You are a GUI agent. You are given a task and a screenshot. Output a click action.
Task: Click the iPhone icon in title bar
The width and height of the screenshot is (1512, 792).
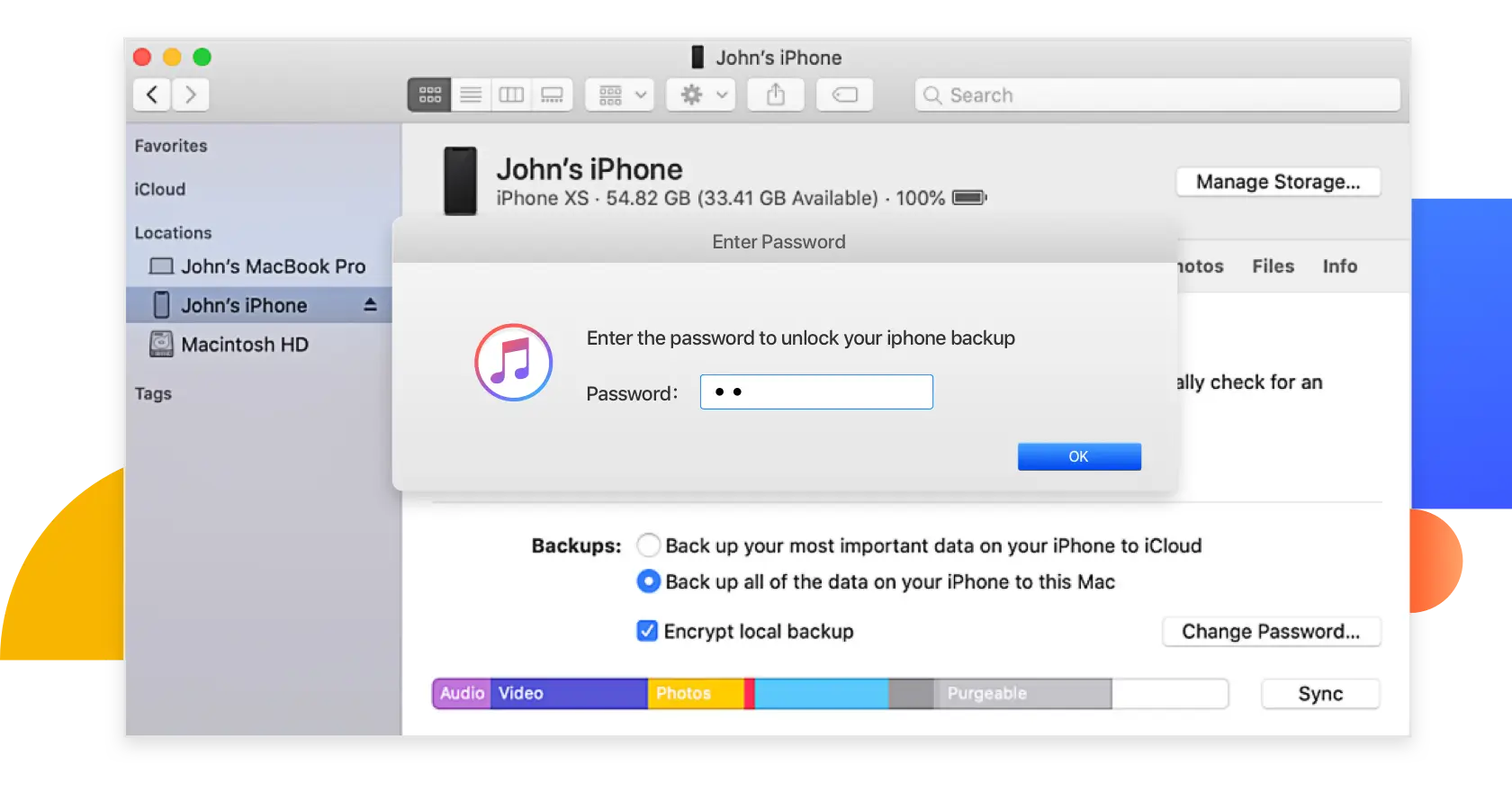click(x=697, y=58)
